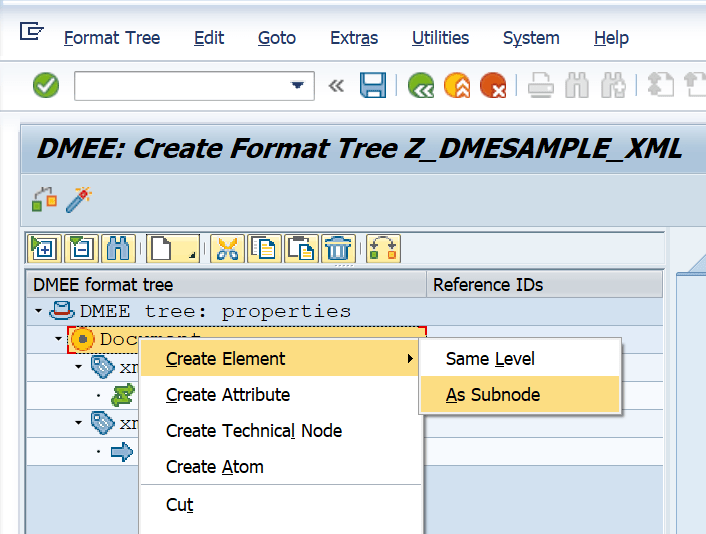Collapse the first xml attribute tag node

tap(79, 367)
